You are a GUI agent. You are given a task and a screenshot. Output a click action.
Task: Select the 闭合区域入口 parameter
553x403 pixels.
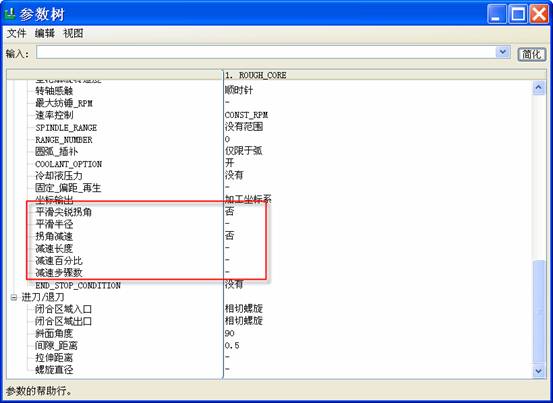point(63,310)
